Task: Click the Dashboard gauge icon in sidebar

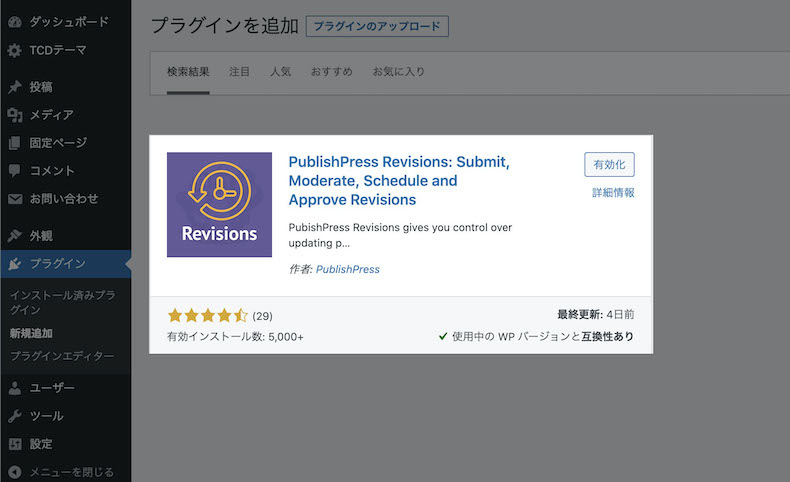Action: (15, 22)
